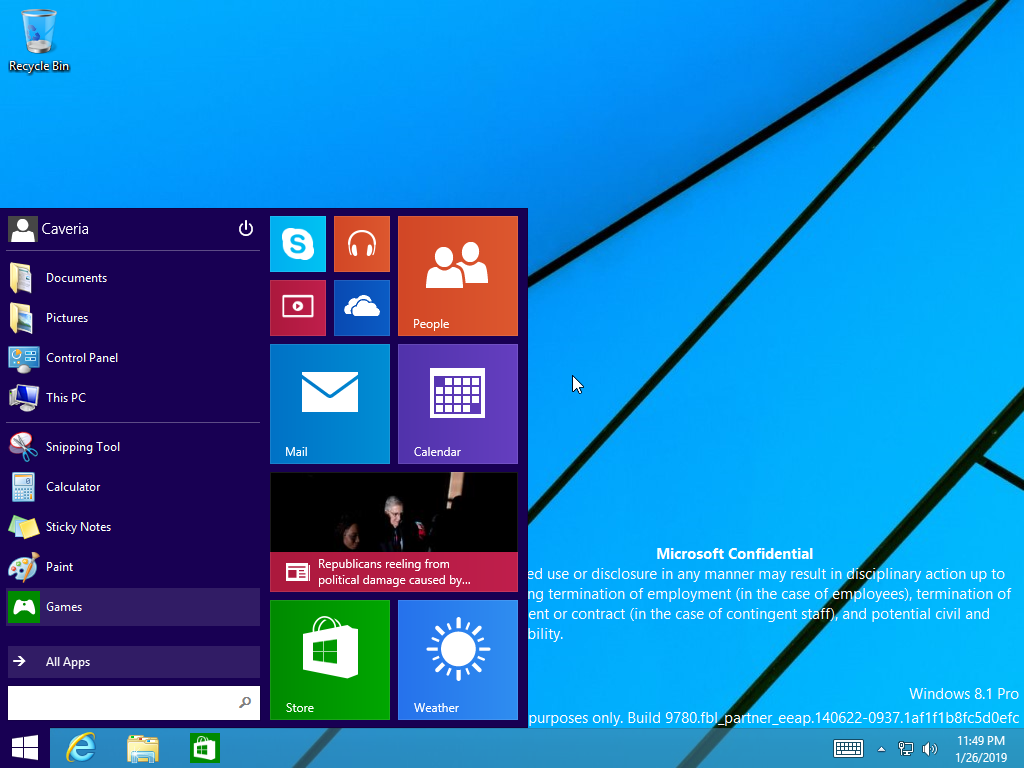Launch the Music headphones tile
Viewport: 1024px width, 768px height.
(361, 244)
